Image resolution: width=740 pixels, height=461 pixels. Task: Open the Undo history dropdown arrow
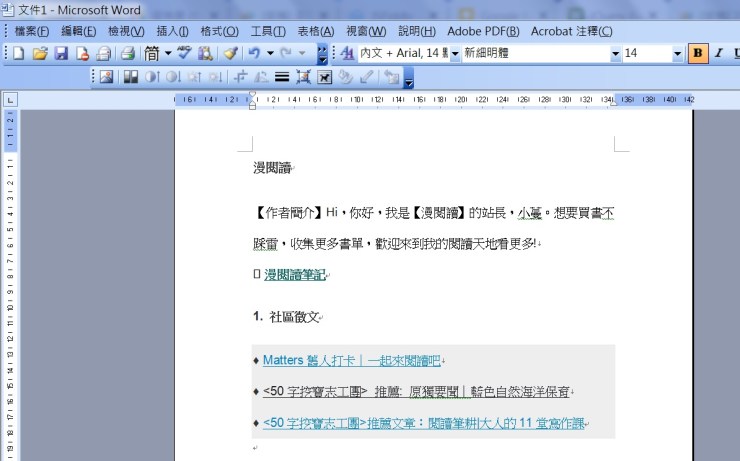[x=270, y=53]
